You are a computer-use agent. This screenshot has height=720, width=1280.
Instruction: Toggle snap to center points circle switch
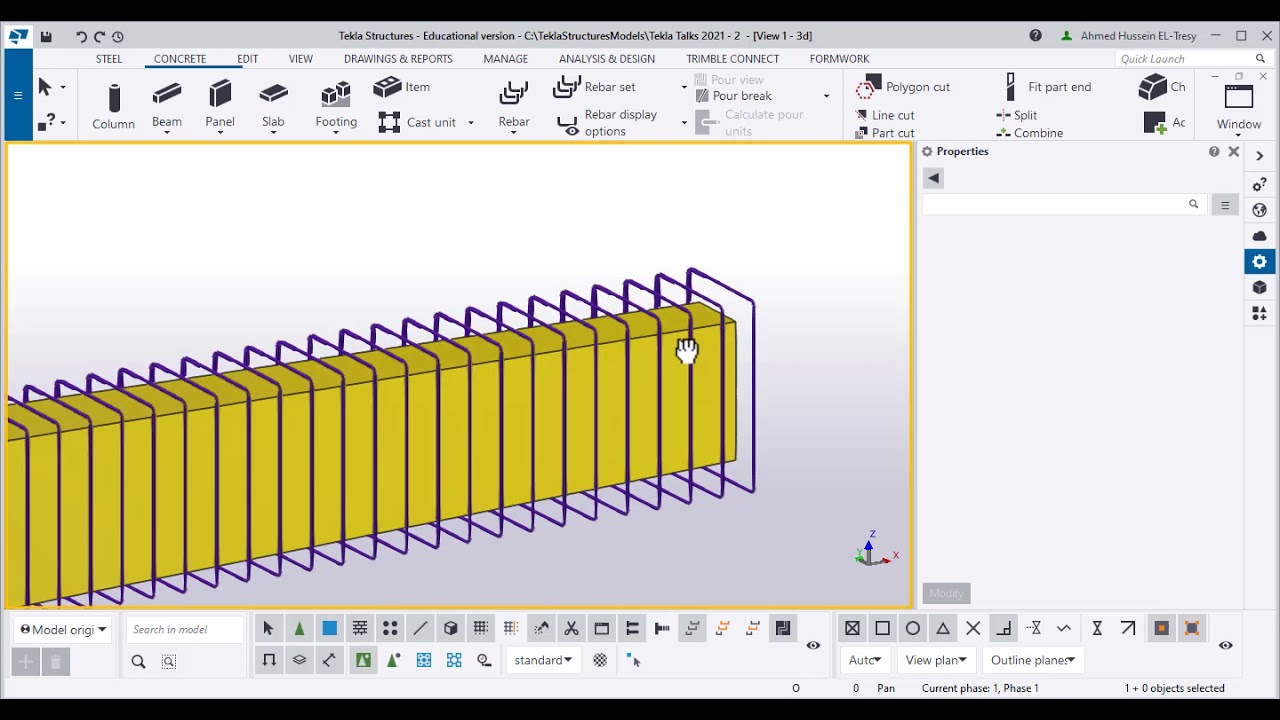[x=913, y=628]
